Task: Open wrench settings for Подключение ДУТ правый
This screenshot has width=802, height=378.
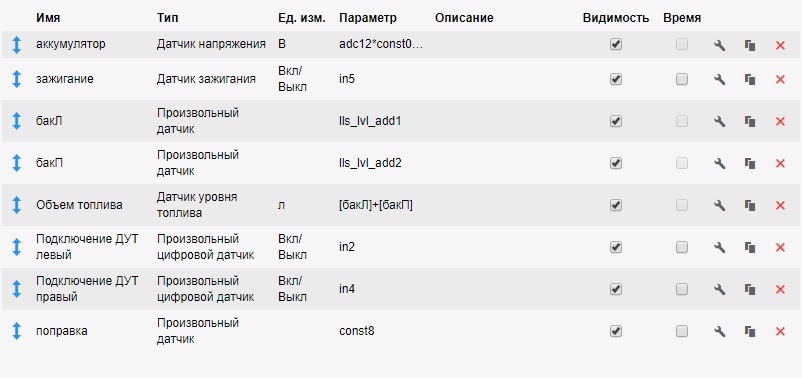Action: (x=720, y=290)
